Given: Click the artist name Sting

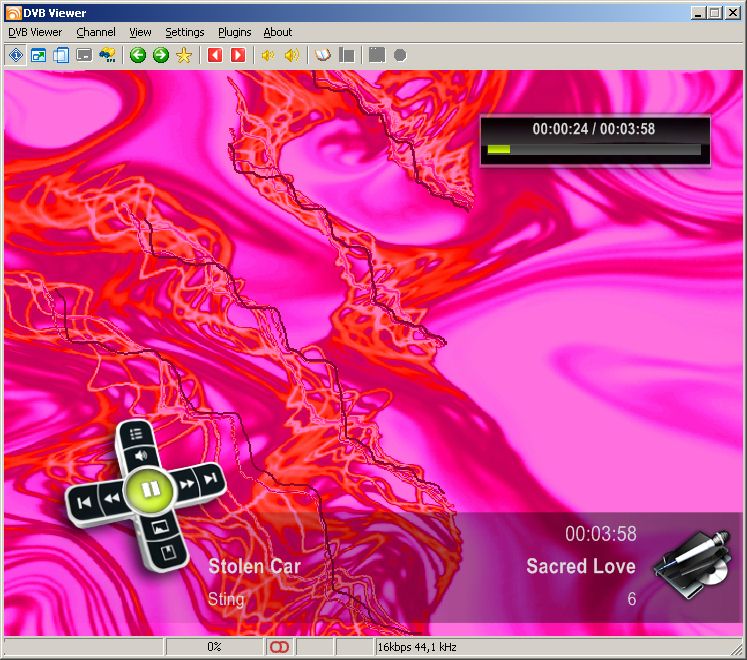Looking at the screenshot, I should [226, 599].
